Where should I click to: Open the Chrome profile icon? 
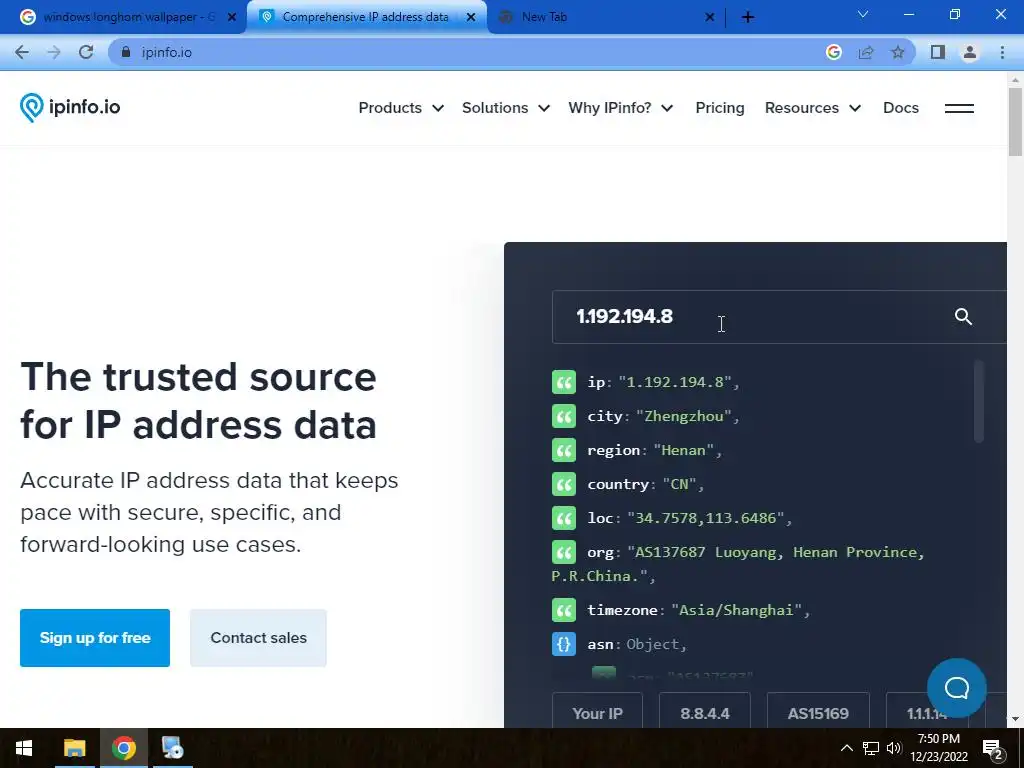(x=970, y=52)
